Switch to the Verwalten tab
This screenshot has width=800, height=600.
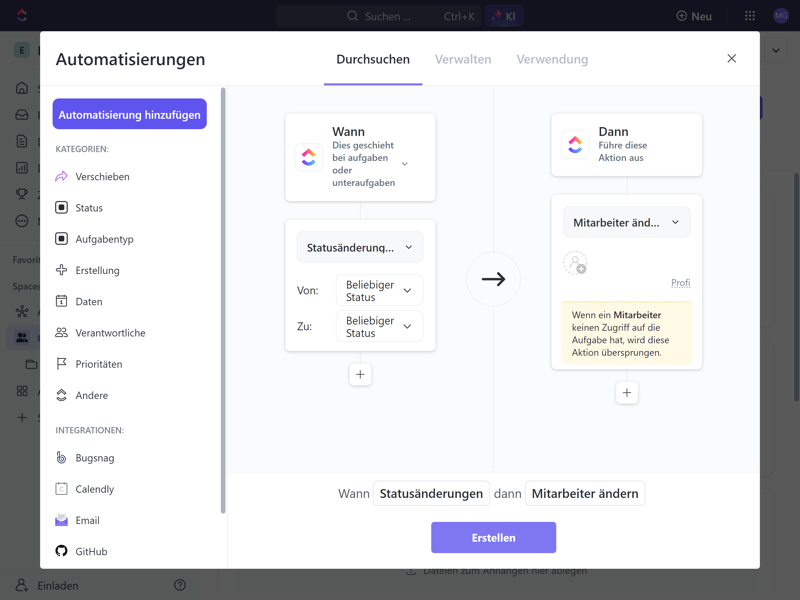[x=463, y=59]
